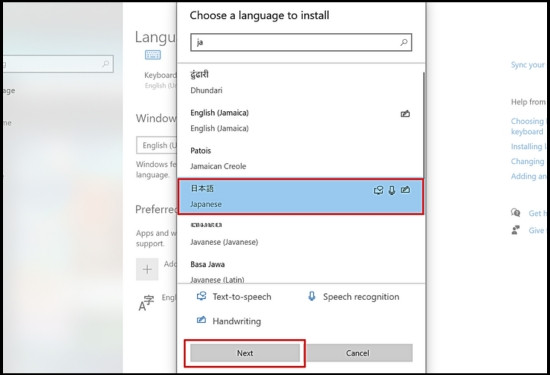The image size is (550, 375).
Task: Click the Cancel button
Action: [x=357, y=353]
